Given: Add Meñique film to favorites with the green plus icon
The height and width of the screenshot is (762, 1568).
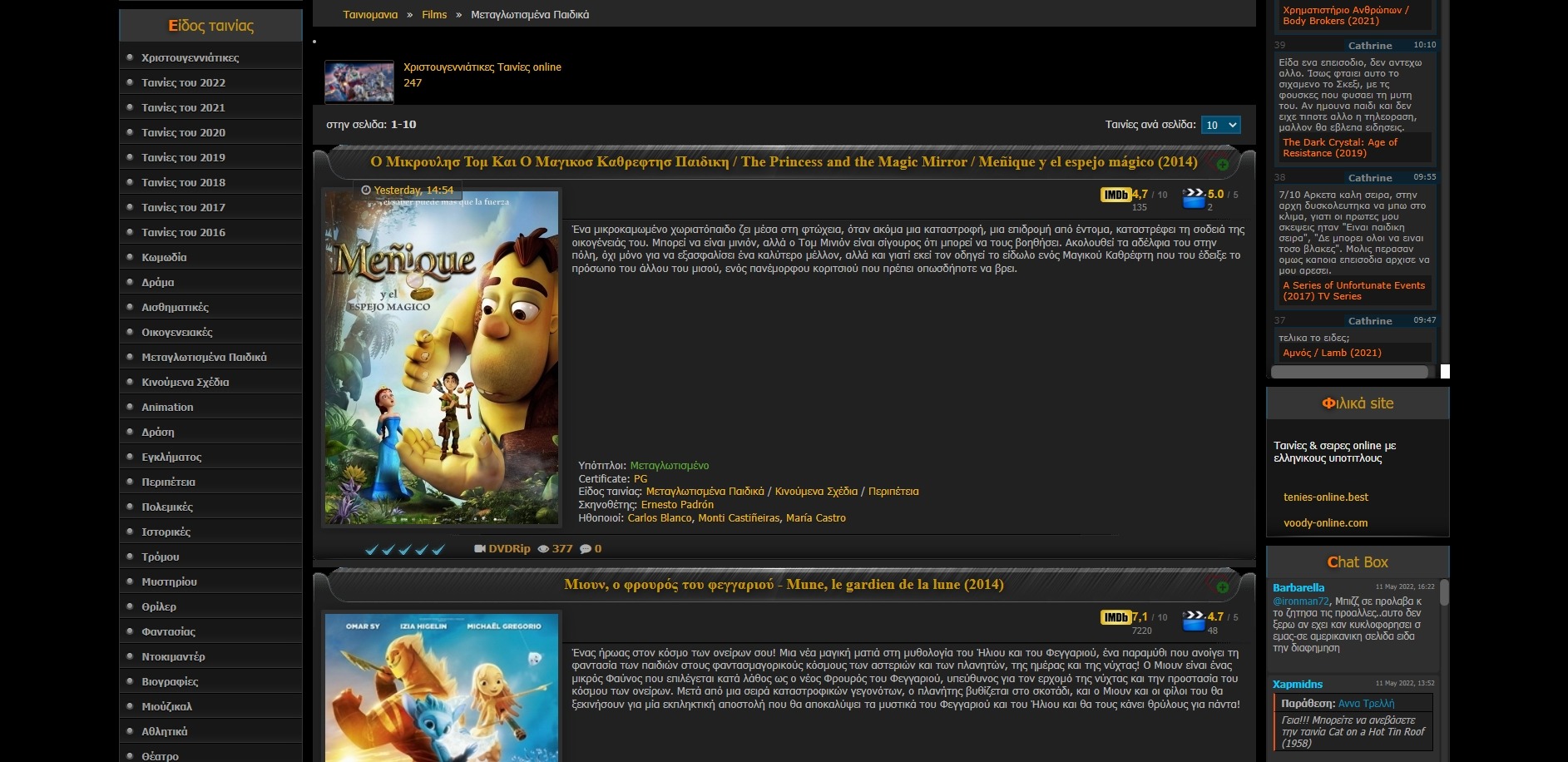Looking at the screenshot, I should [1222, 165].
